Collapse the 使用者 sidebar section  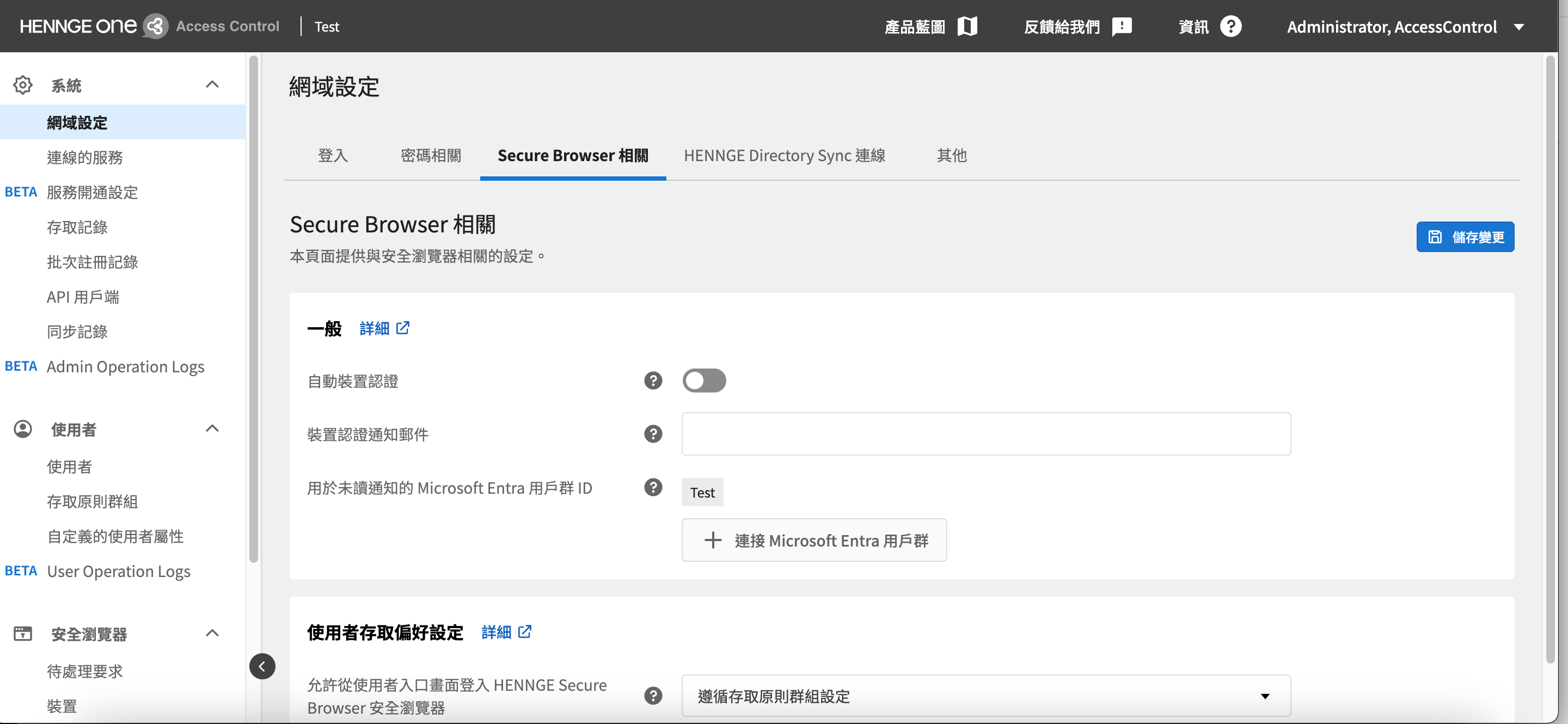pos(212,428)
